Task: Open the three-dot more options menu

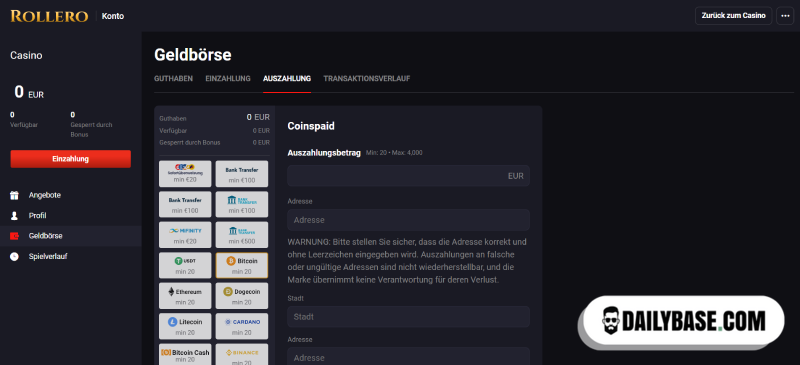Action: coord(785,16)
